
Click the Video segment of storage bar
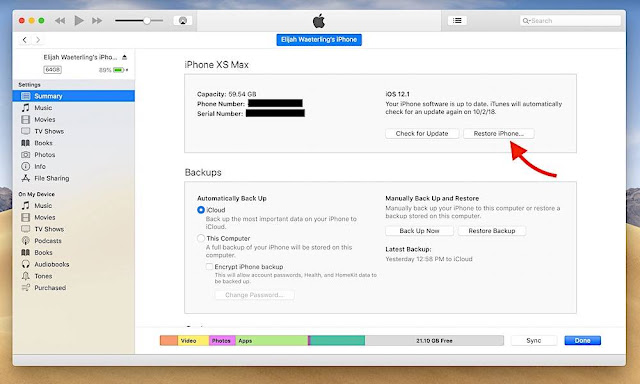click(193, 340)
